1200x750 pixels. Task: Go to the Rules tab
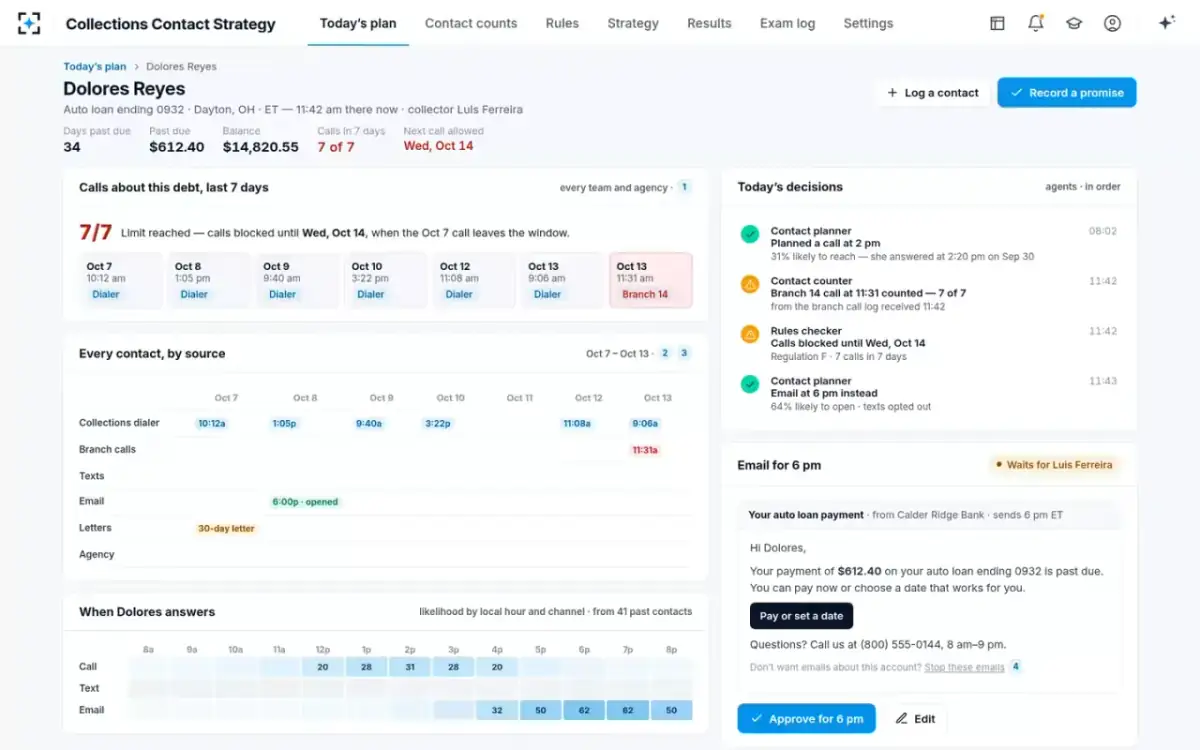pos(562,23)
